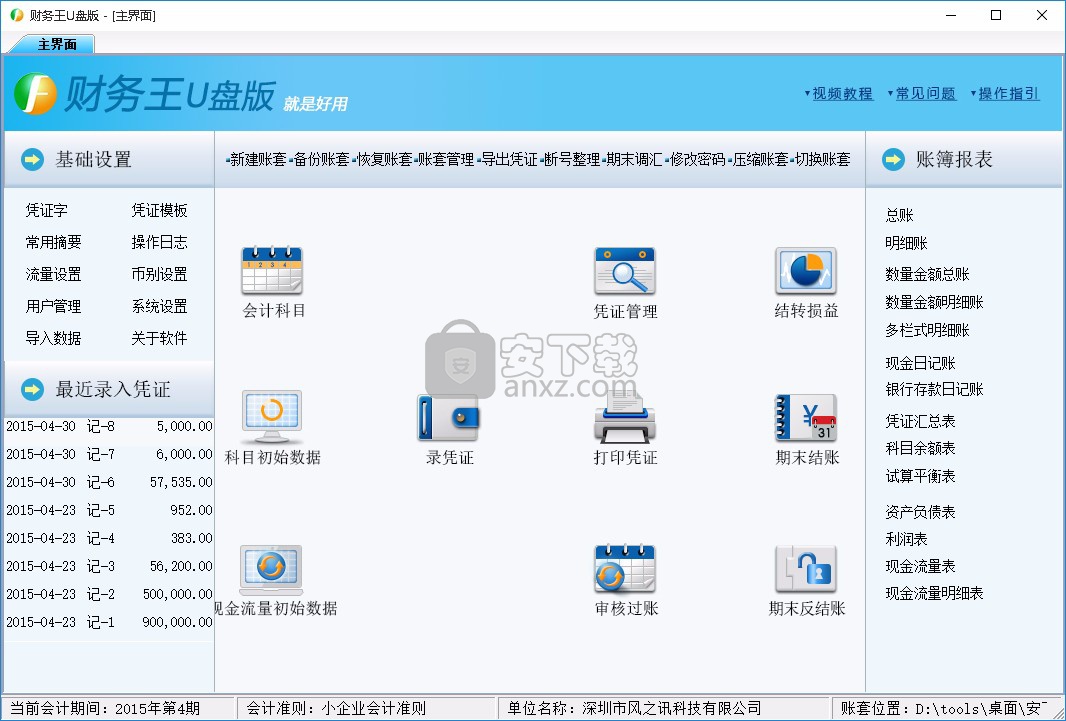The height and width of the screenshot is (721, 1066).
Task: Open 流量设置
Action: 53,274
